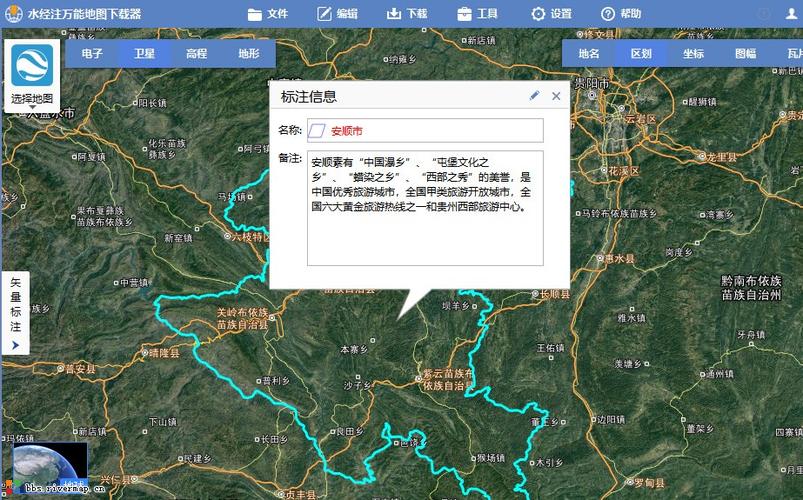Click the 黔南布依族苗族自治州 map label

[x=751, y=287]
